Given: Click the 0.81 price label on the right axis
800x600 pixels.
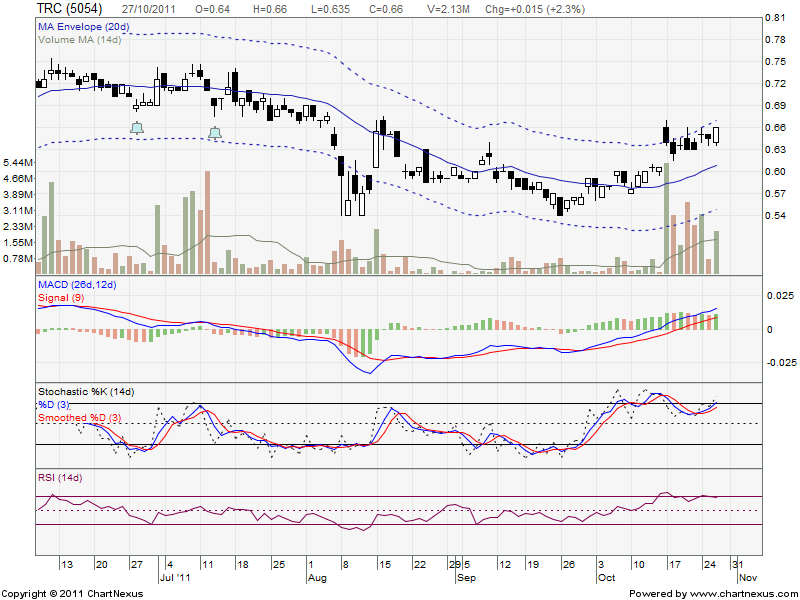Looking at the screenshot, I should 775,19.
